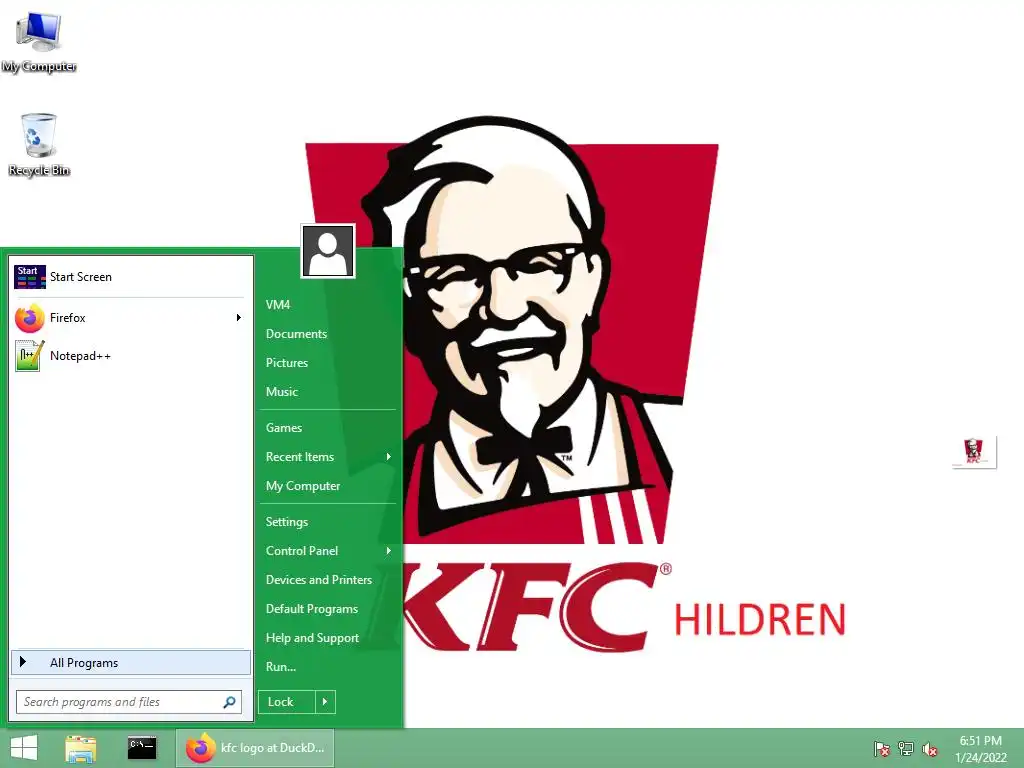Image resolution: width=1024 pixels, height=768 pixels.
Task: Open Pictures from the Start menu
Action: tap(287, 363)
